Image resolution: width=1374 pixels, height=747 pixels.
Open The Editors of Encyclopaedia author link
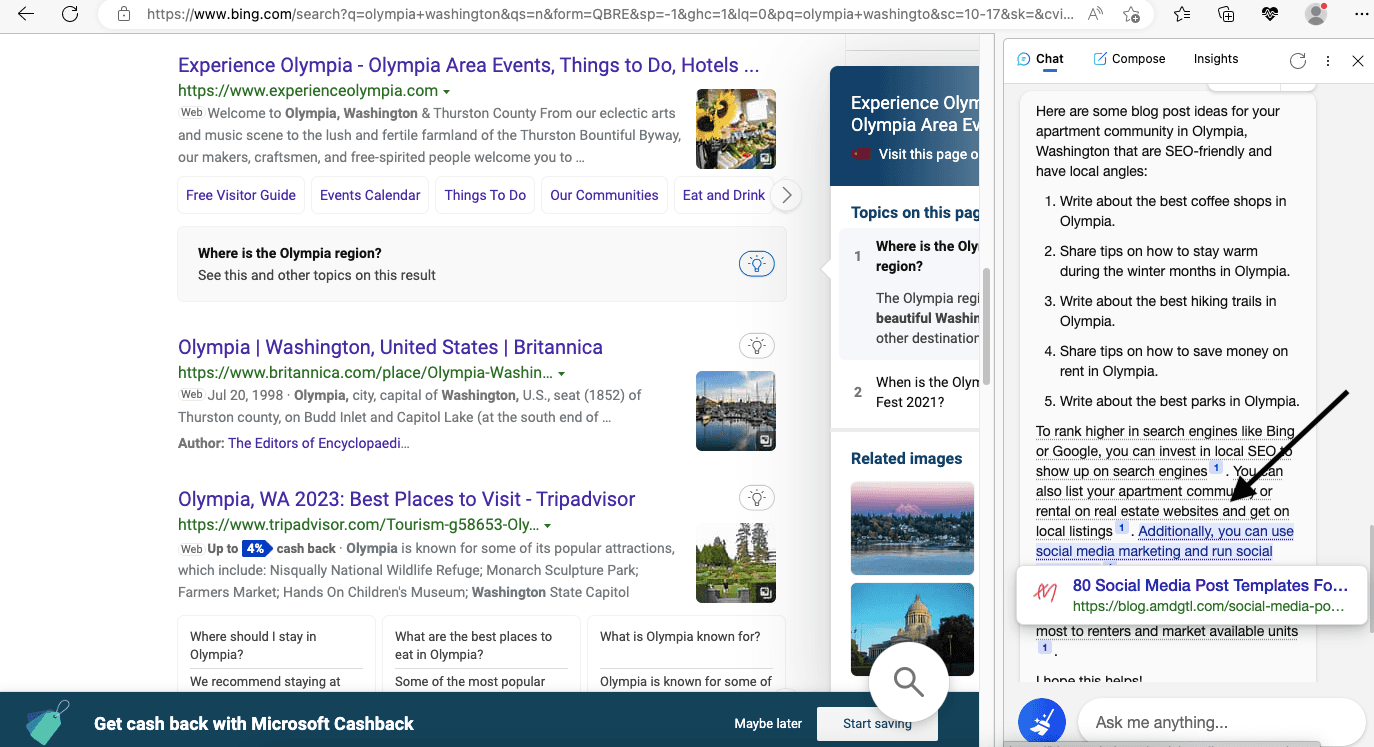[318, 443]
